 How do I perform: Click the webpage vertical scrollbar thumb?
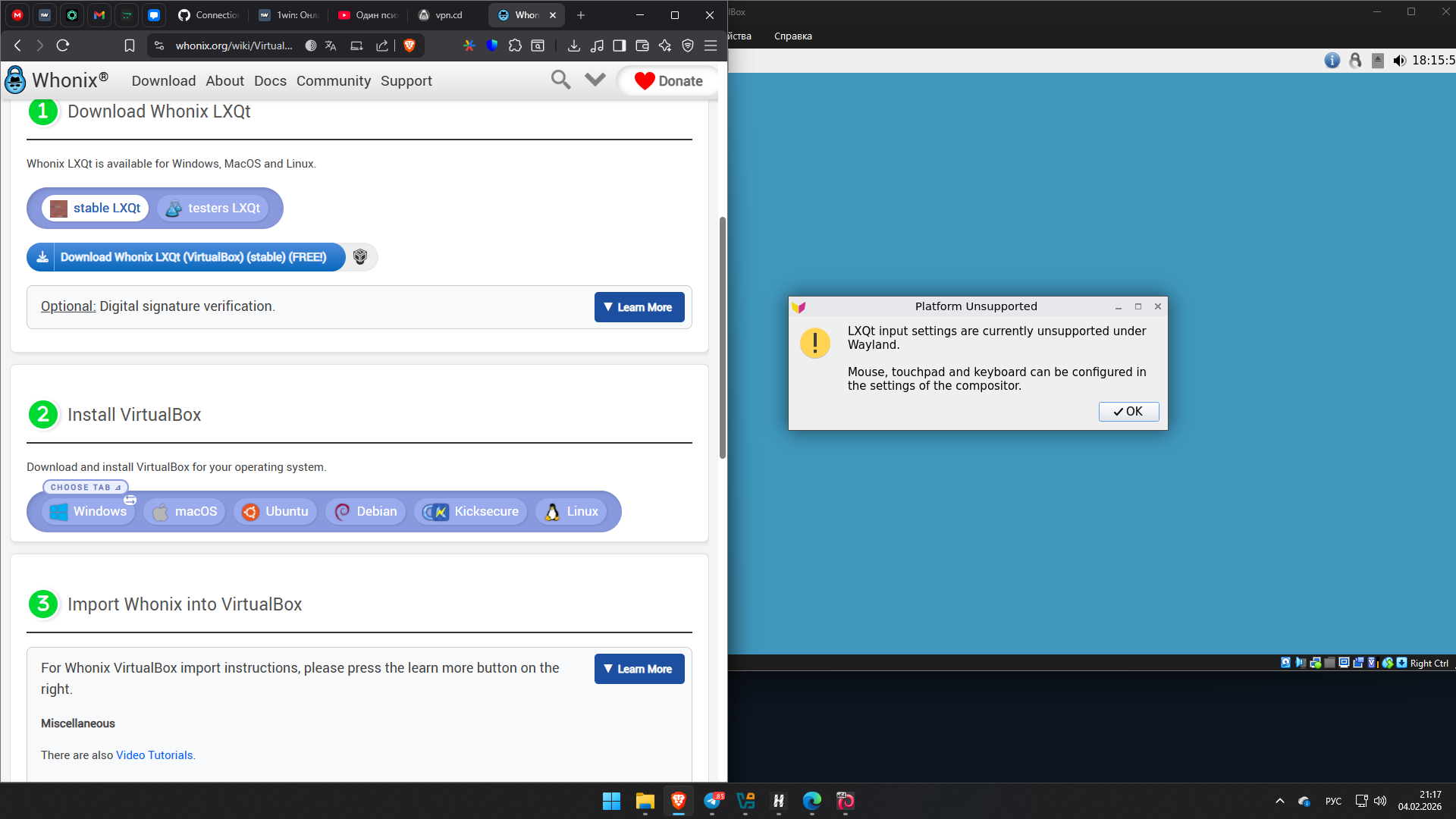723,337
